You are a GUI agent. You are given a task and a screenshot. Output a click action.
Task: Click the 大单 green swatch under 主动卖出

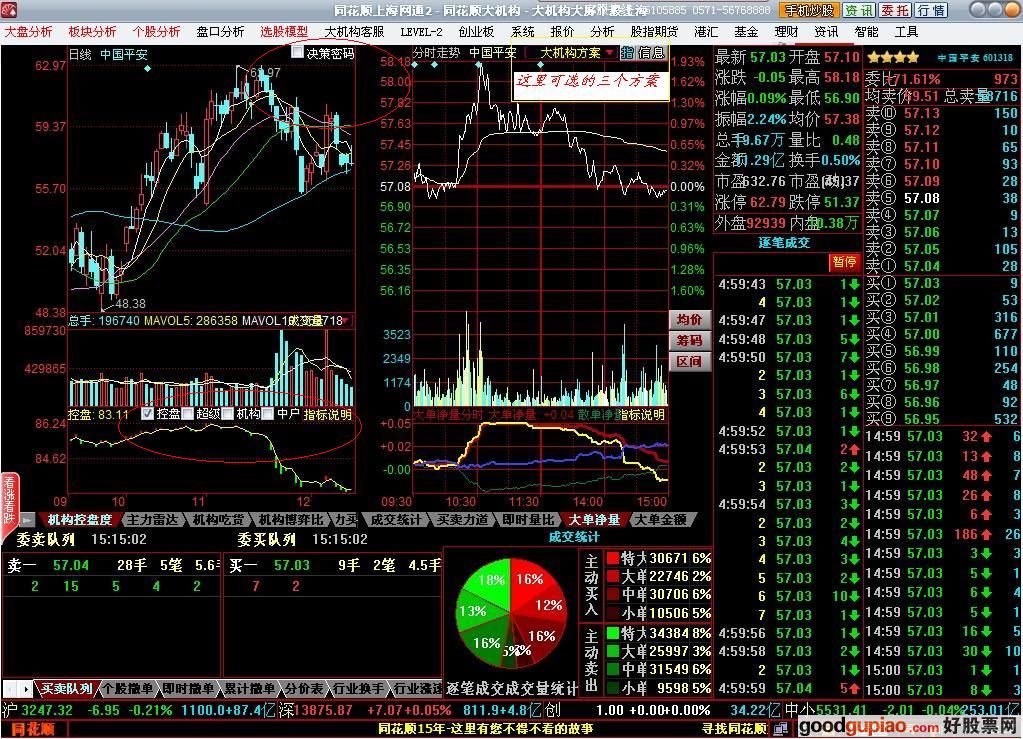pyautogui.click(x=613, y=651)
